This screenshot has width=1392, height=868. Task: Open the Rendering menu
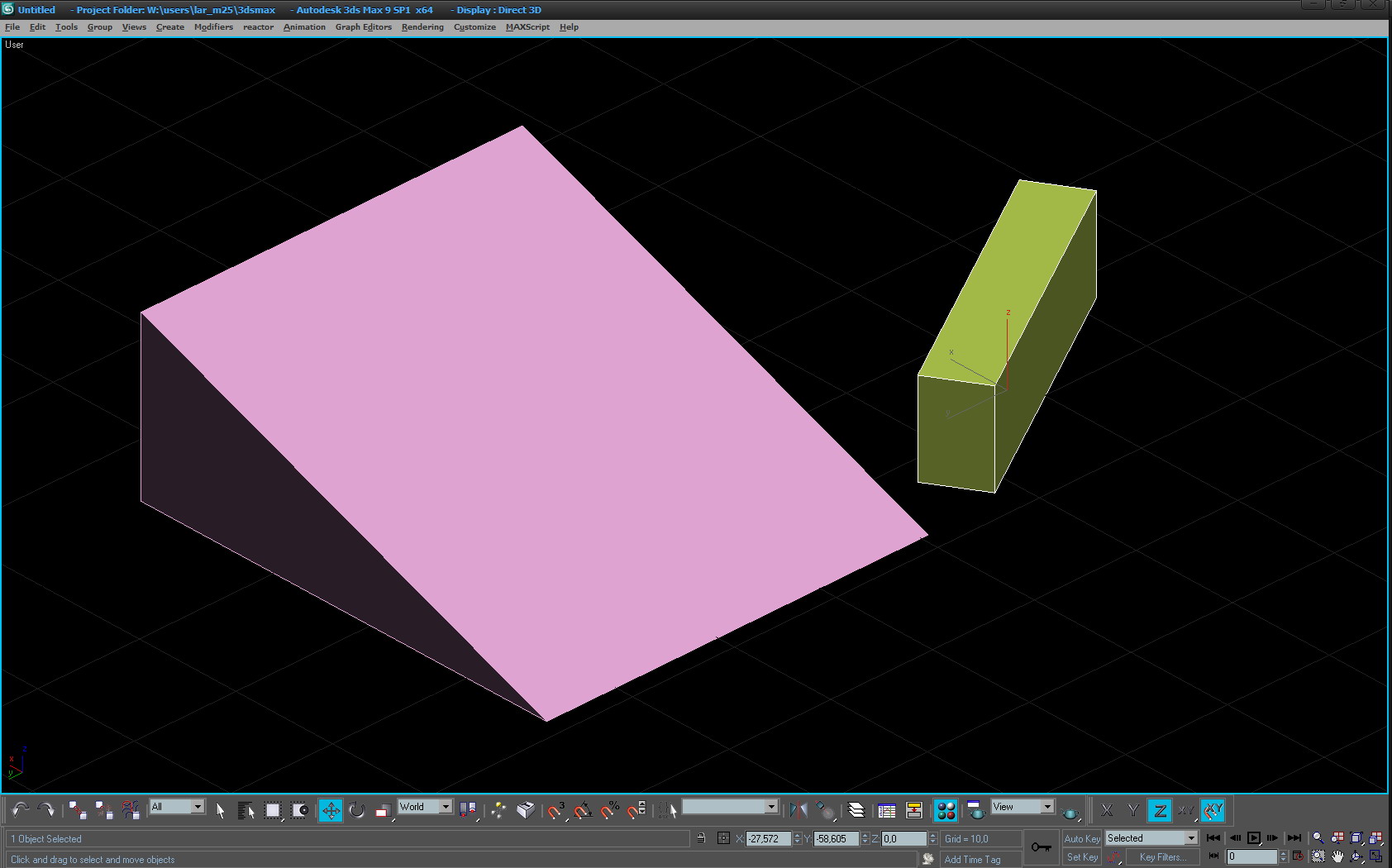click(x=422, y=27)
